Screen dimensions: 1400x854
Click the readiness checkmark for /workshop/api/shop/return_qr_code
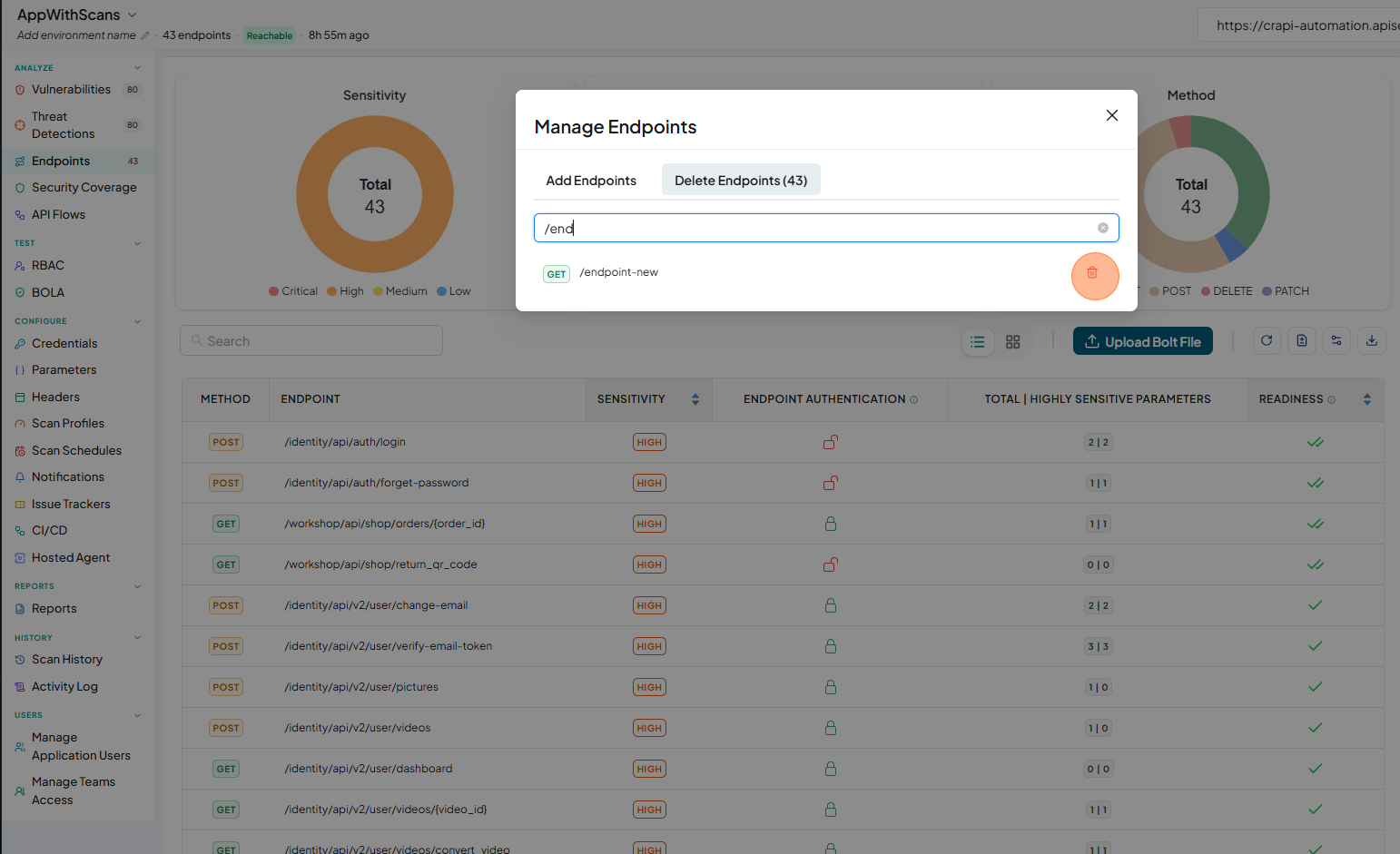(1316, 564)
